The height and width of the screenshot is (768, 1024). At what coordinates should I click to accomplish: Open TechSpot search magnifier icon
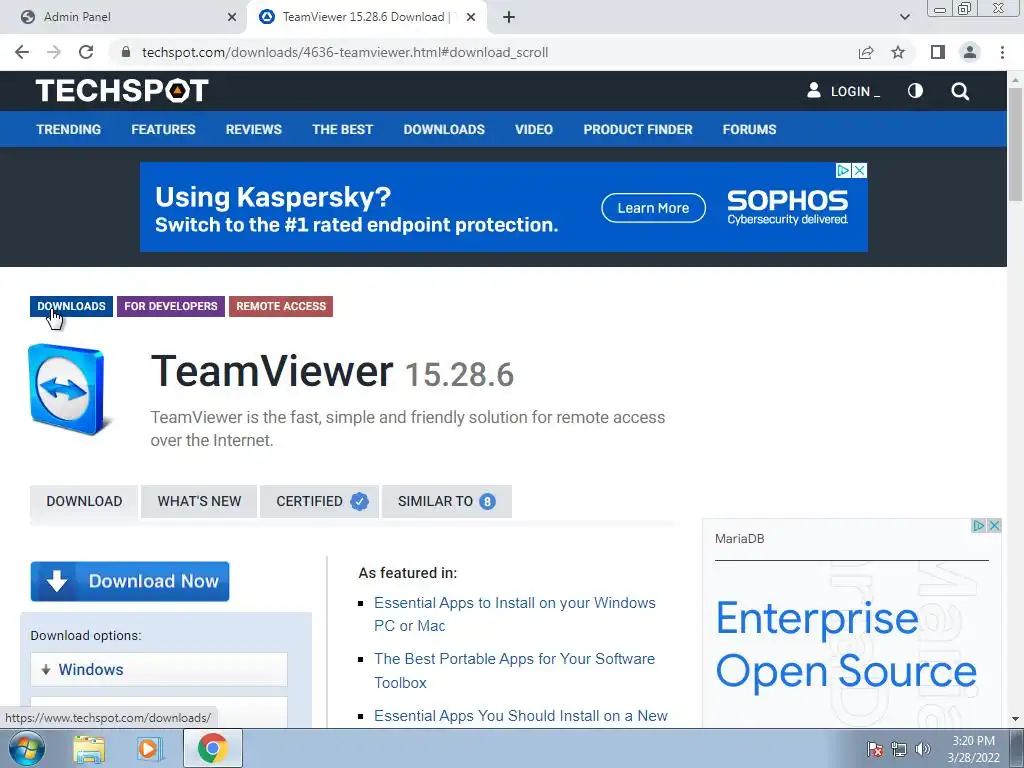(960, 91)
